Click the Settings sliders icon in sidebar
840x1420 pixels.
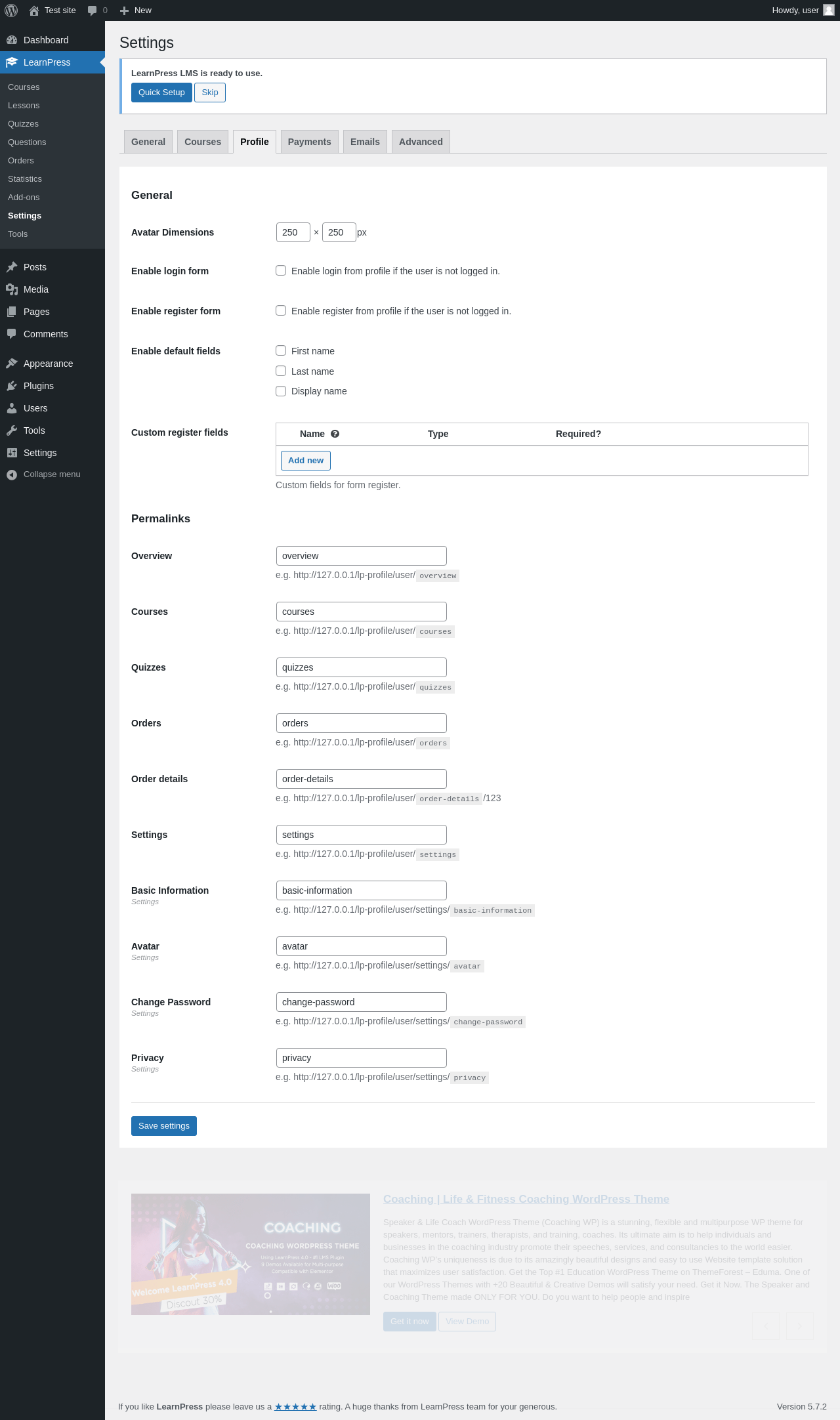pyautogui.click(x=12, y=453)
